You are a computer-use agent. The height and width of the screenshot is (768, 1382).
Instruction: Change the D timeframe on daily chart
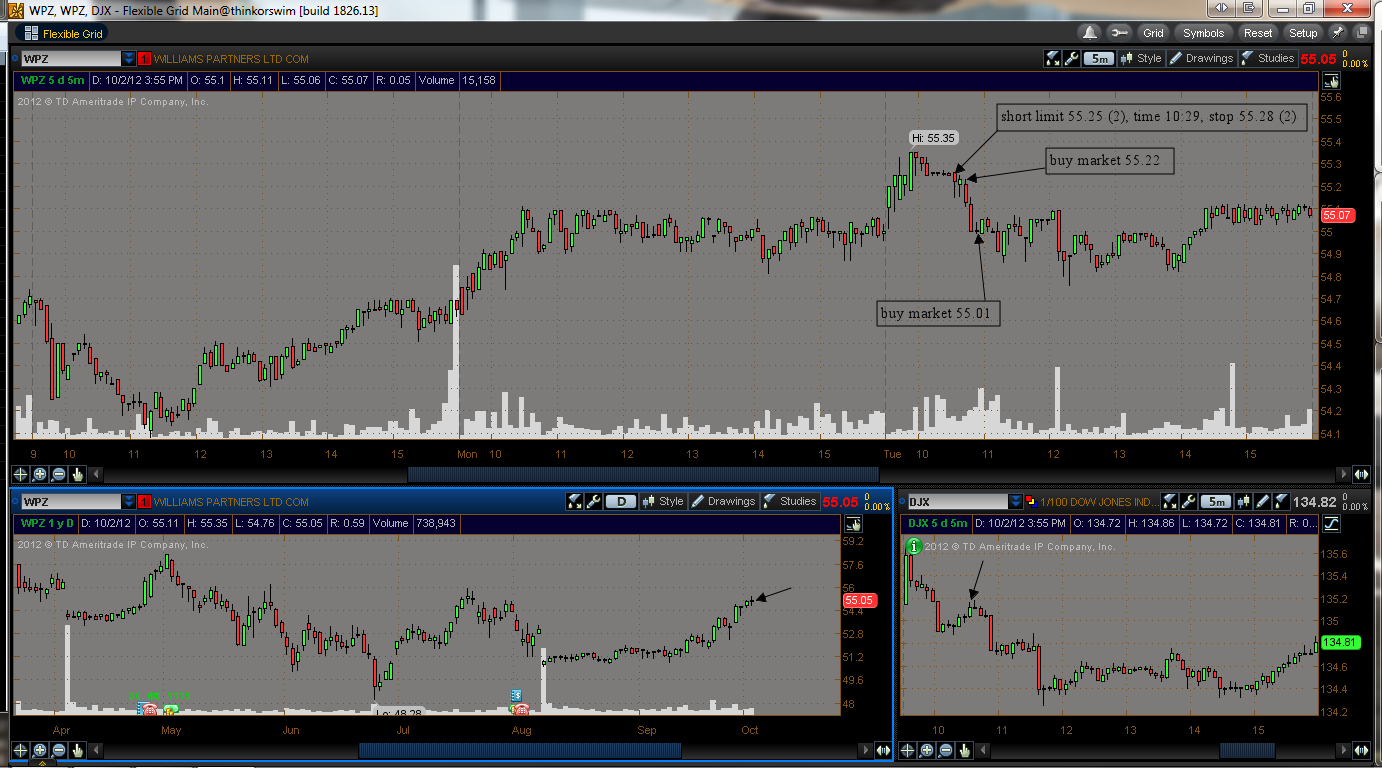[x=621, y=501]
